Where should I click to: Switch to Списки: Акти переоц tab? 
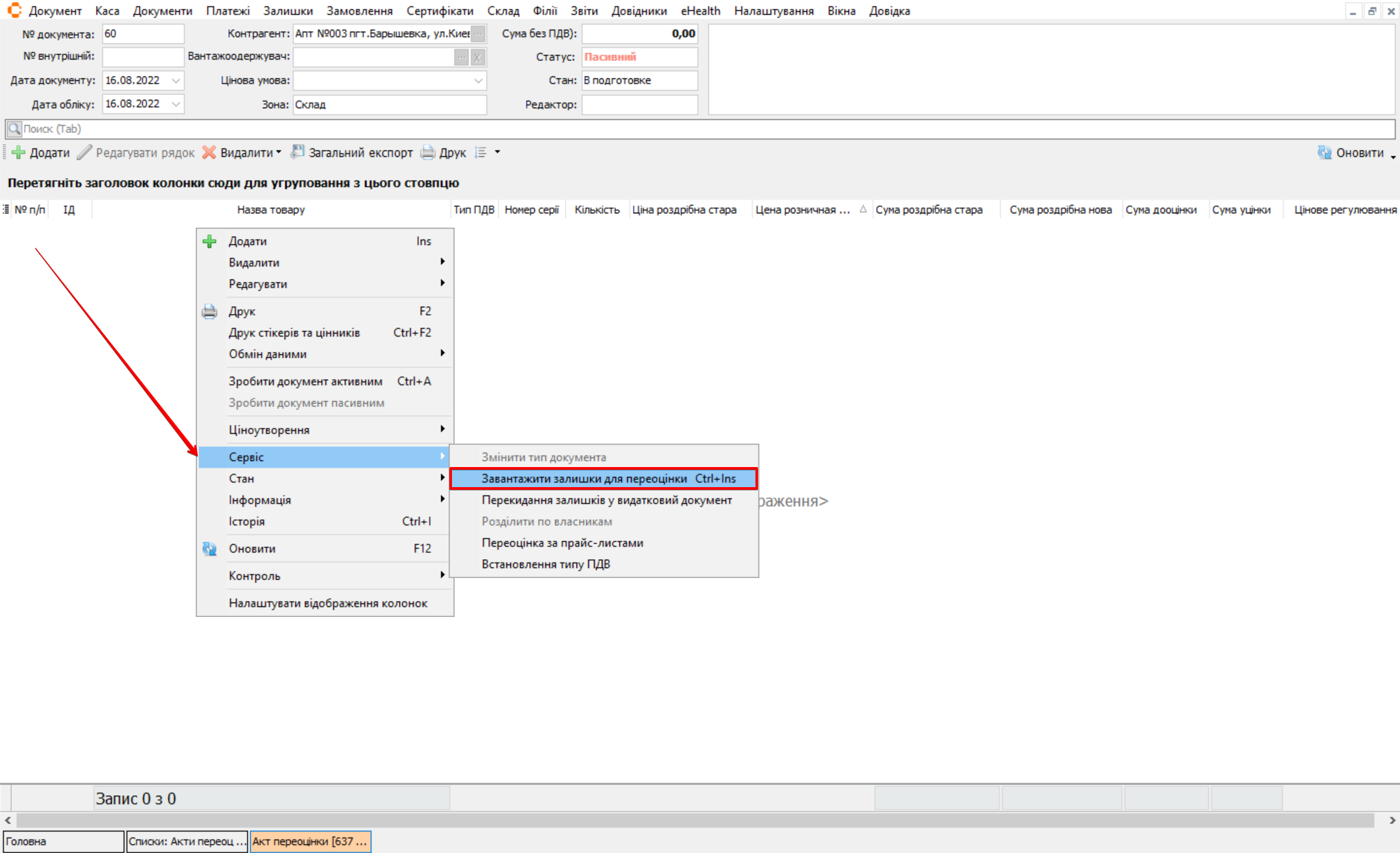187,841
